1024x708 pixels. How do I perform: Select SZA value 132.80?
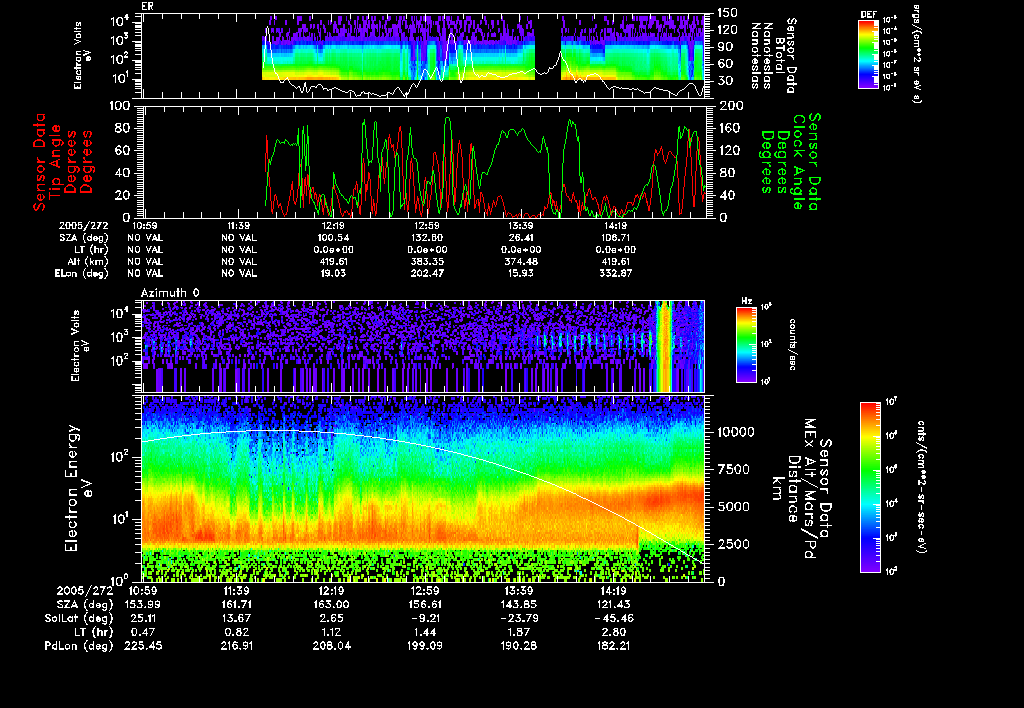(x=427, y=238)
